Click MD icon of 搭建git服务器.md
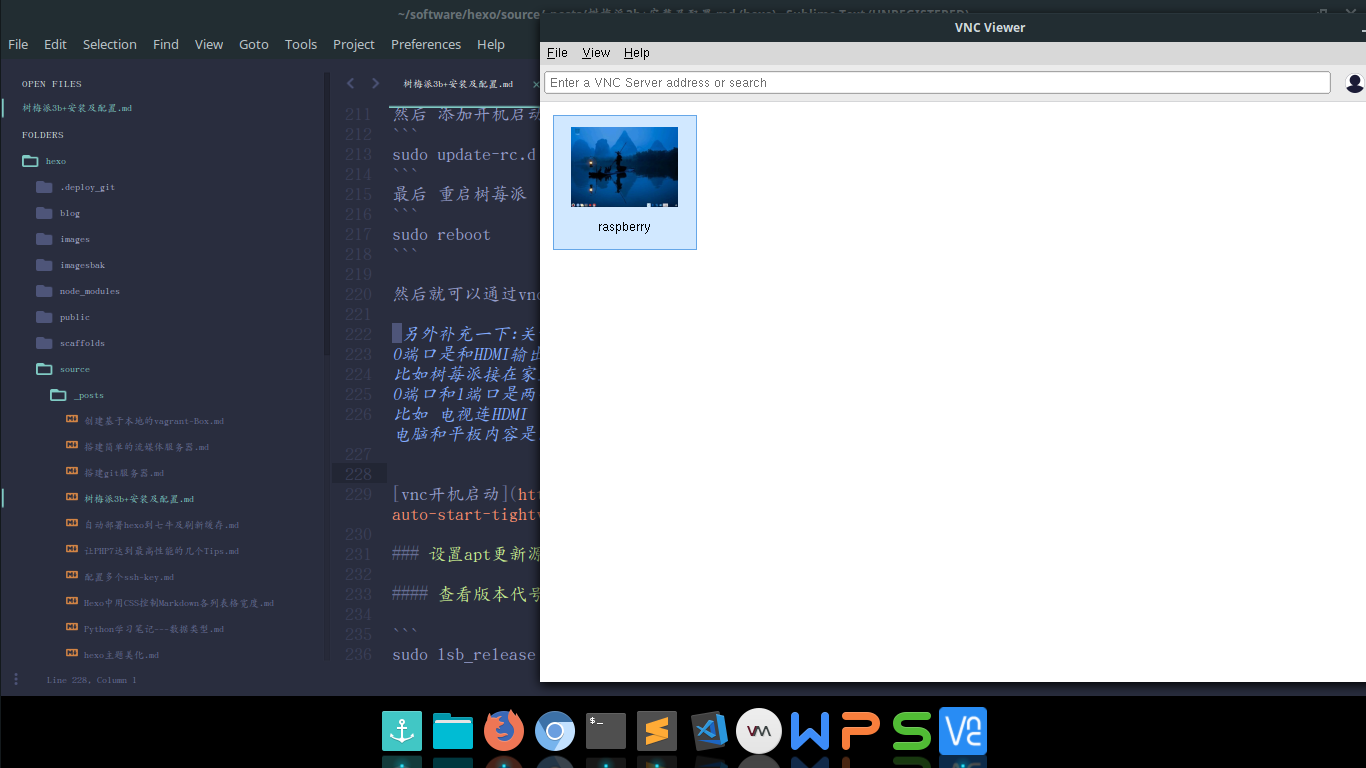Image resolution: width=1366 pixels, height=768 pixels. click(72, 472)
